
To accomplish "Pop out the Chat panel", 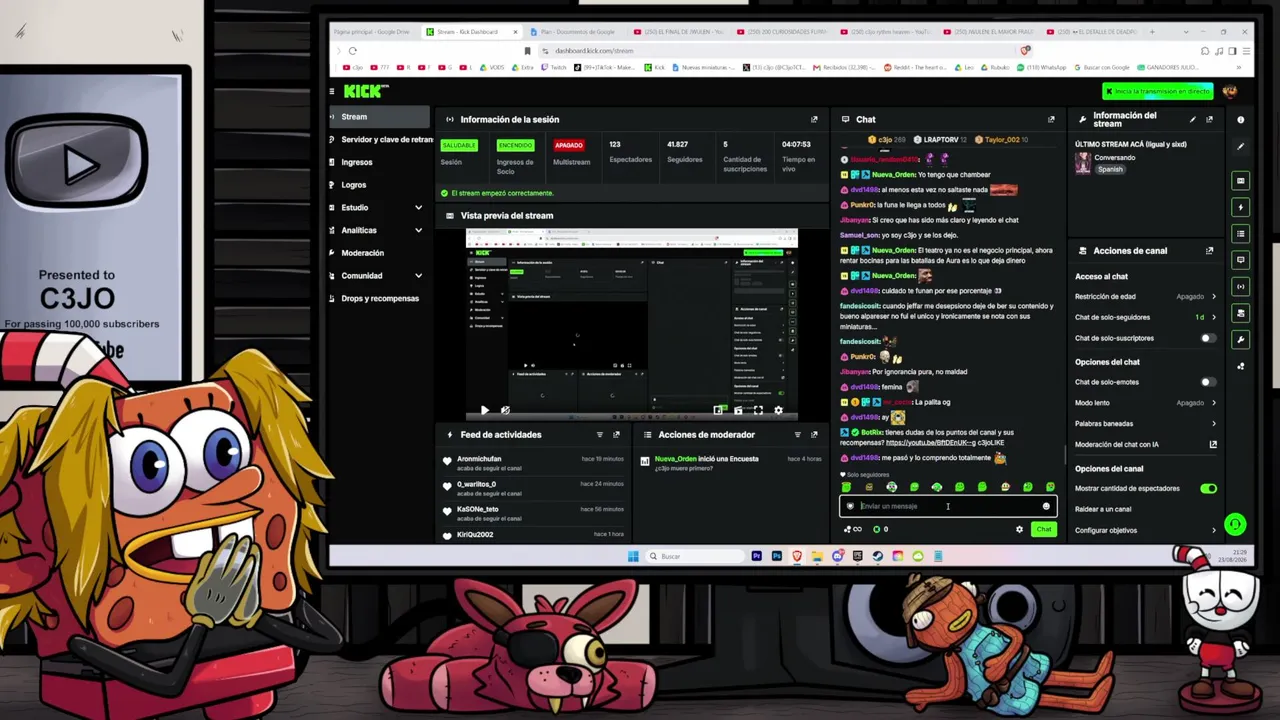I will (x=1051, y=119).
